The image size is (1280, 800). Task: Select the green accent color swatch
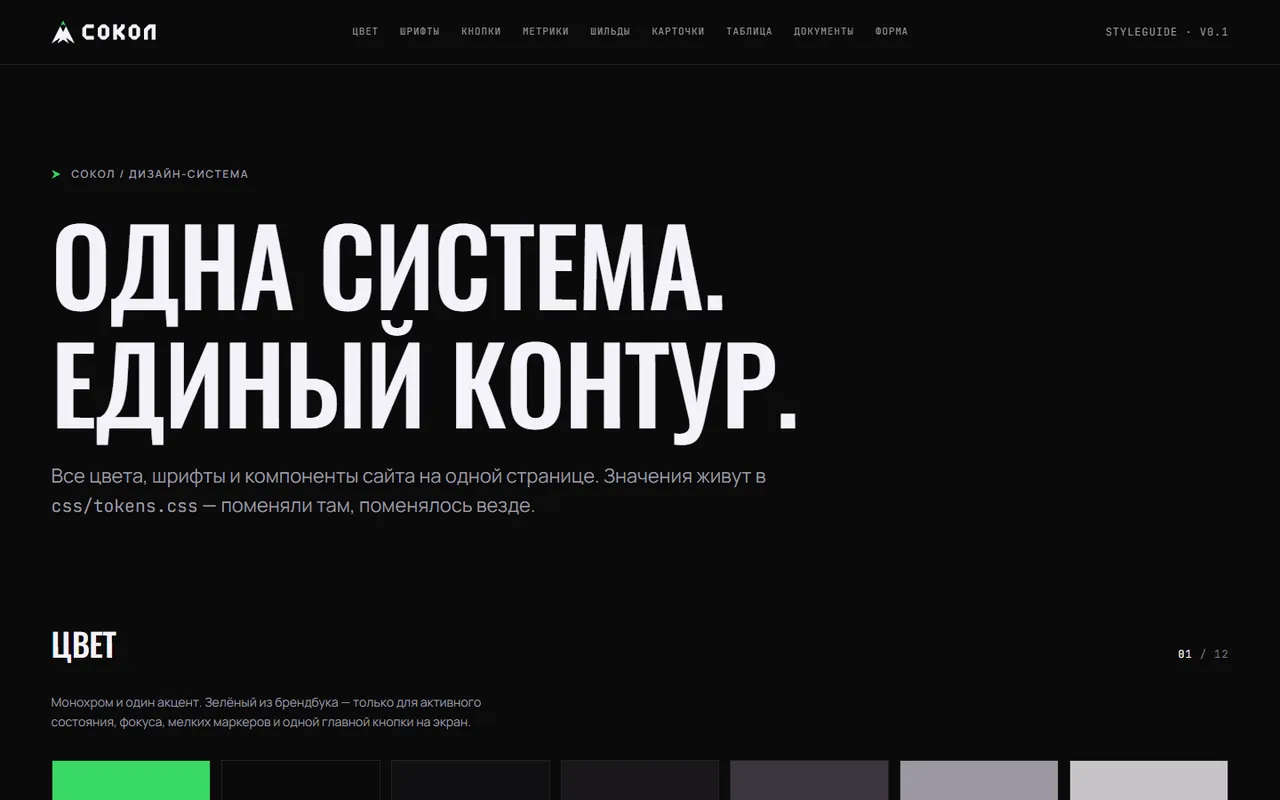click(131, 780)
